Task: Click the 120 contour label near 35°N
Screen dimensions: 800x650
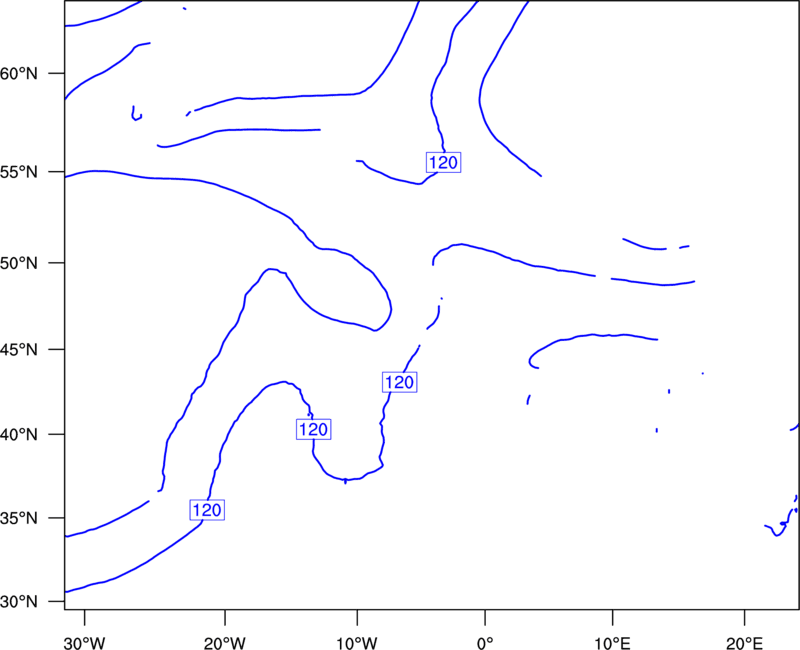Action: click(207, 510)
